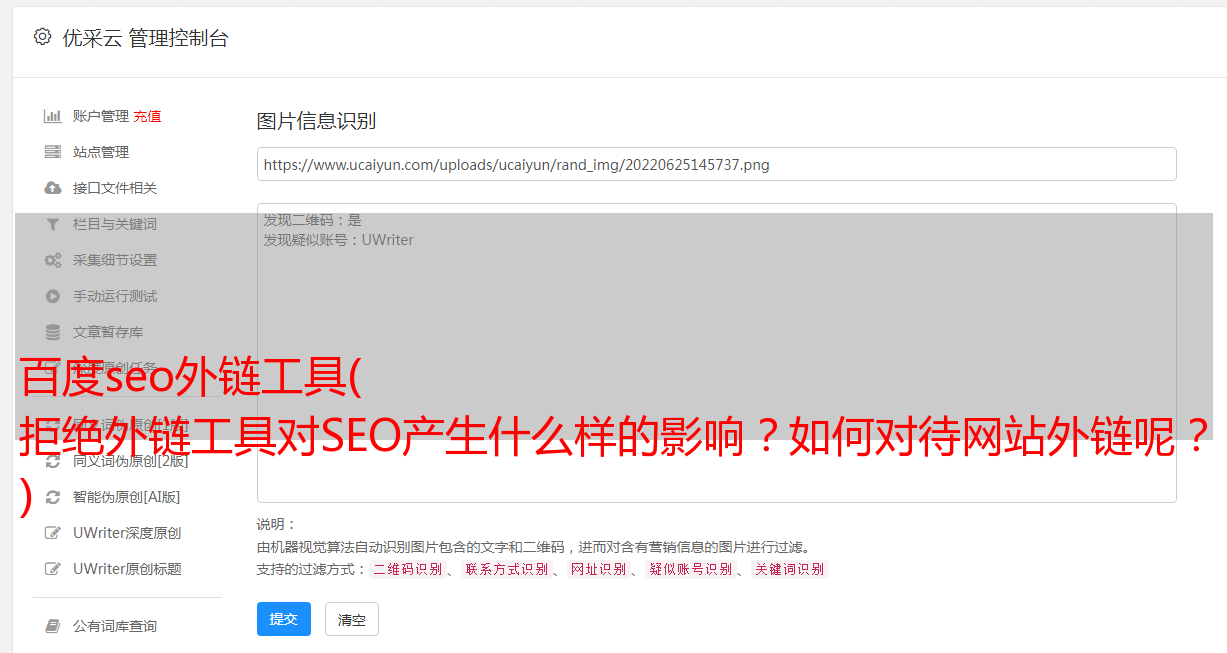Click the image URL input field
This screenshot has height=653, width=1227.
(716, 164)
